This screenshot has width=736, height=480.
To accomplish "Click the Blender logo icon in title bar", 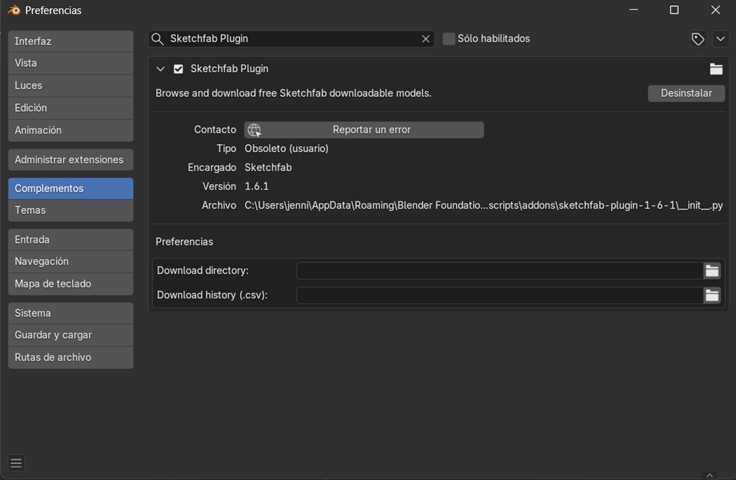I will point(14,10).
